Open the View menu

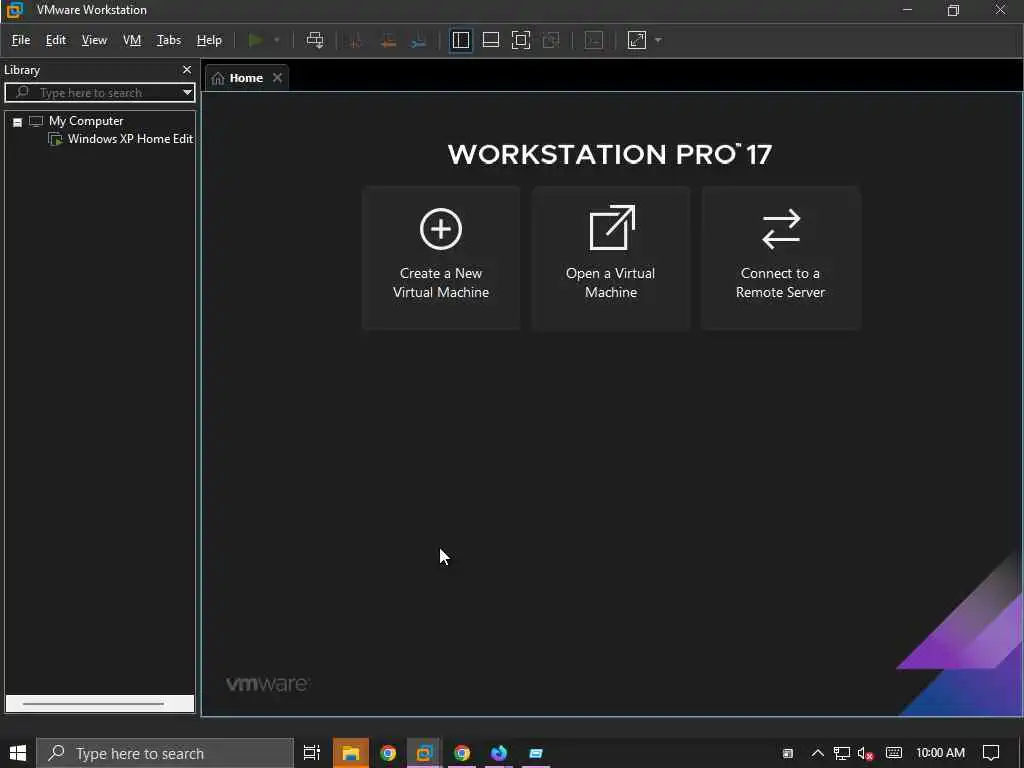point(94,40)
